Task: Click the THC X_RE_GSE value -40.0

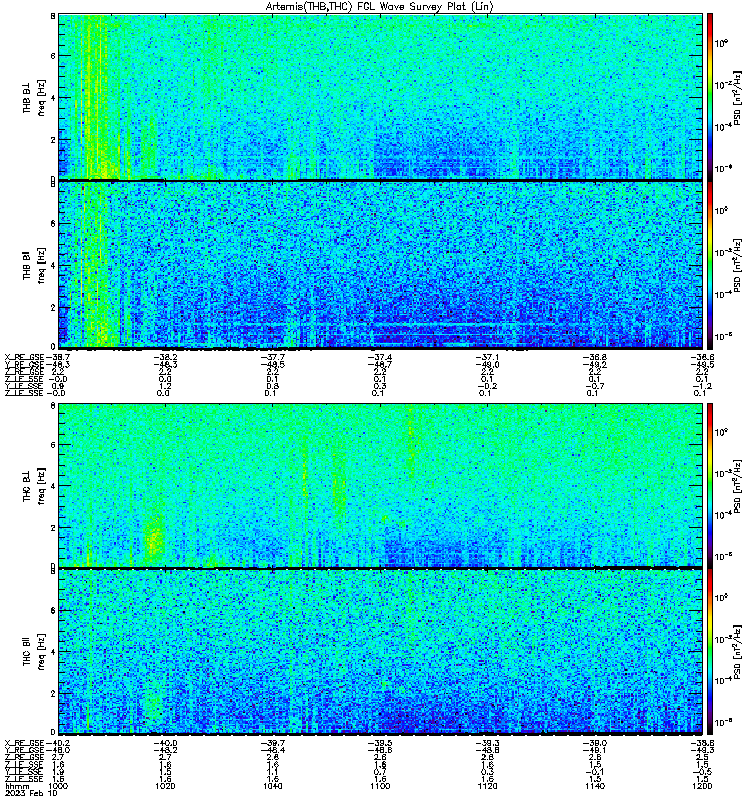Action: 165,743
